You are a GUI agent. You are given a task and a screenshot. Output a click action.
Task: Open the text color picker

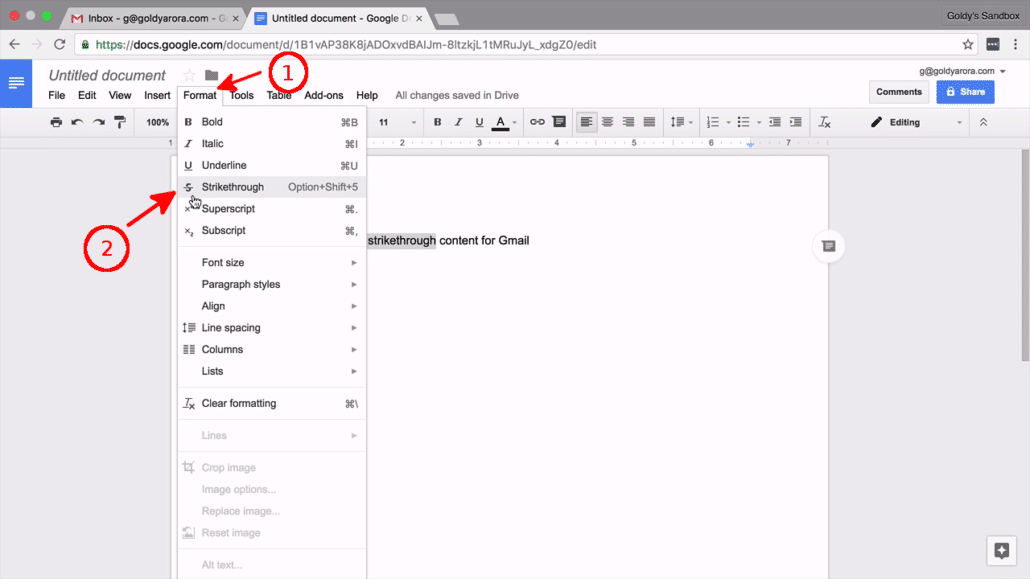[x=499, y=121]
